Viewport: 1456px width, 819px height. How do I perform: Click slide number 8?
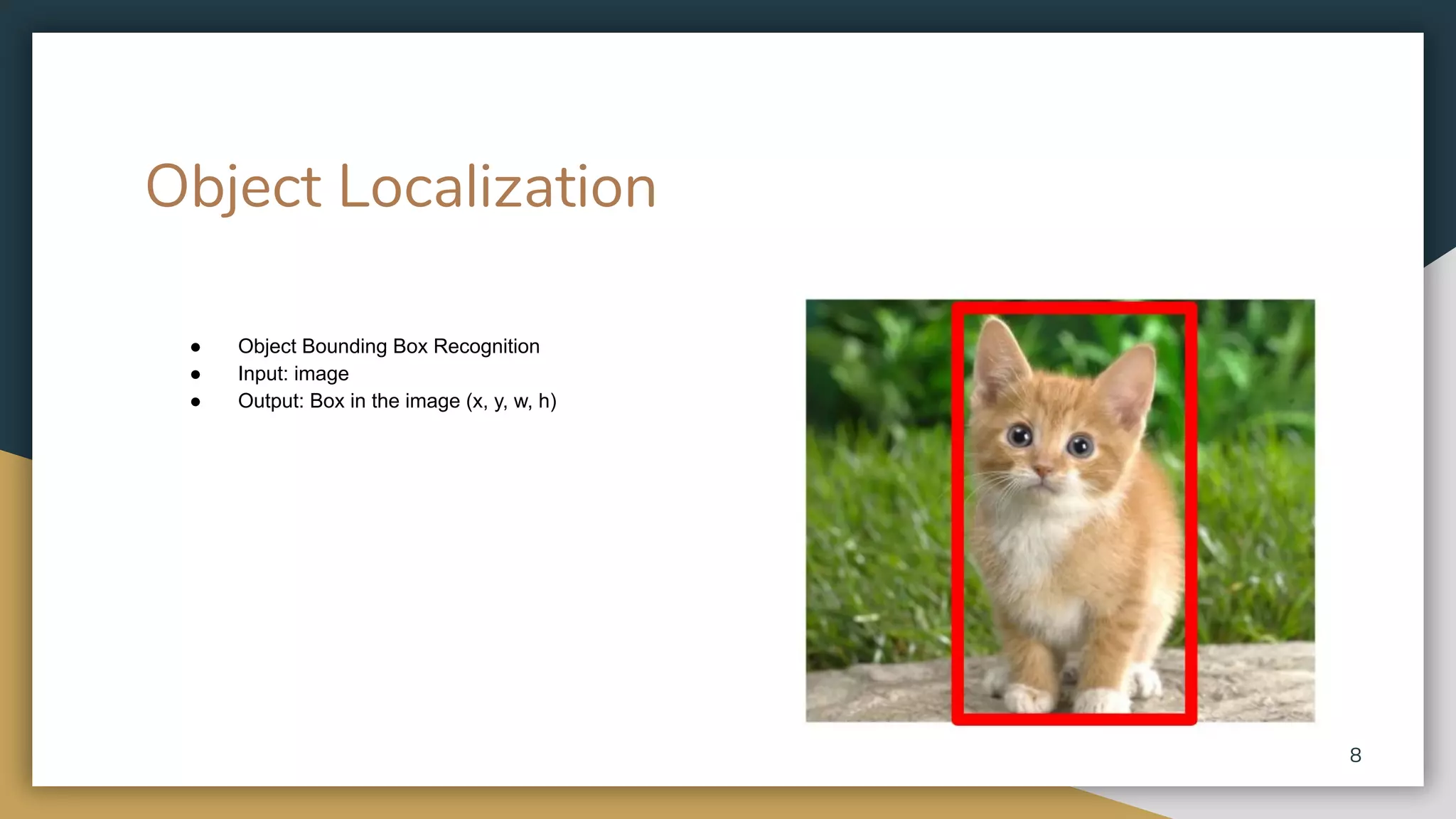click(x=1355, y=755)
